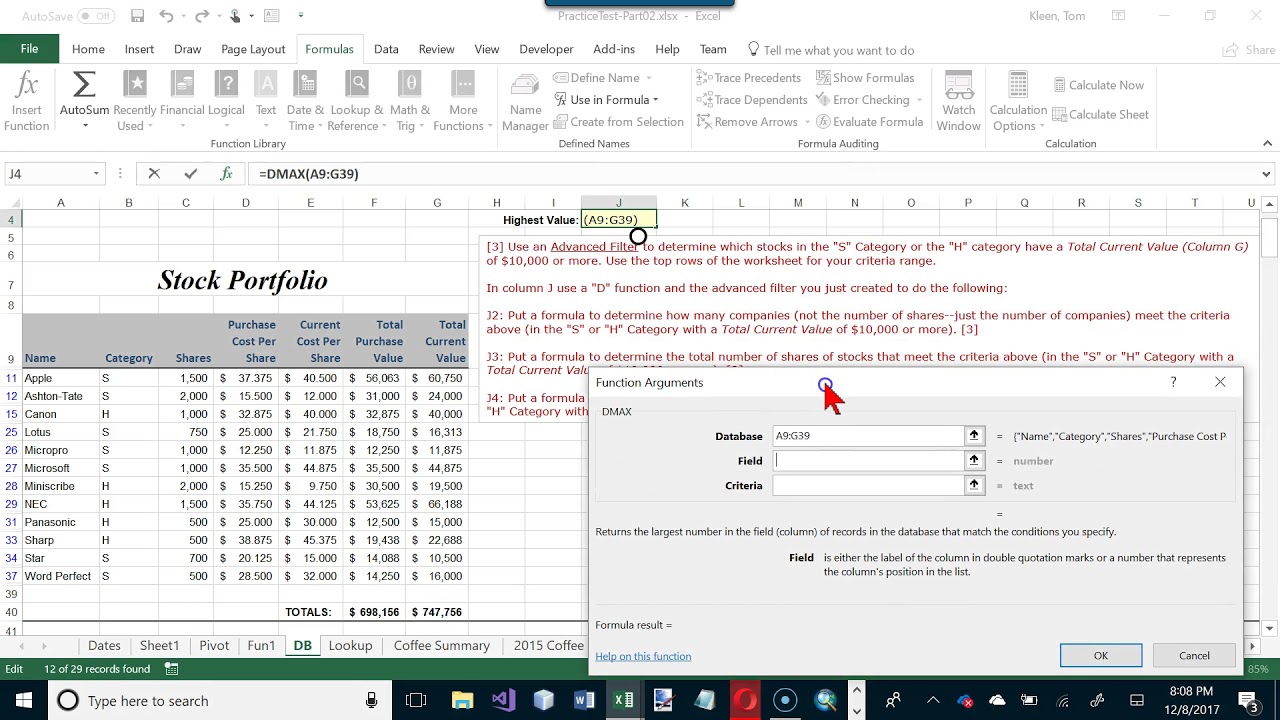Image resolution: width=1280 pixels, height=720 pixels.
Task: Open Text functions library
Action: click(265, 102)
